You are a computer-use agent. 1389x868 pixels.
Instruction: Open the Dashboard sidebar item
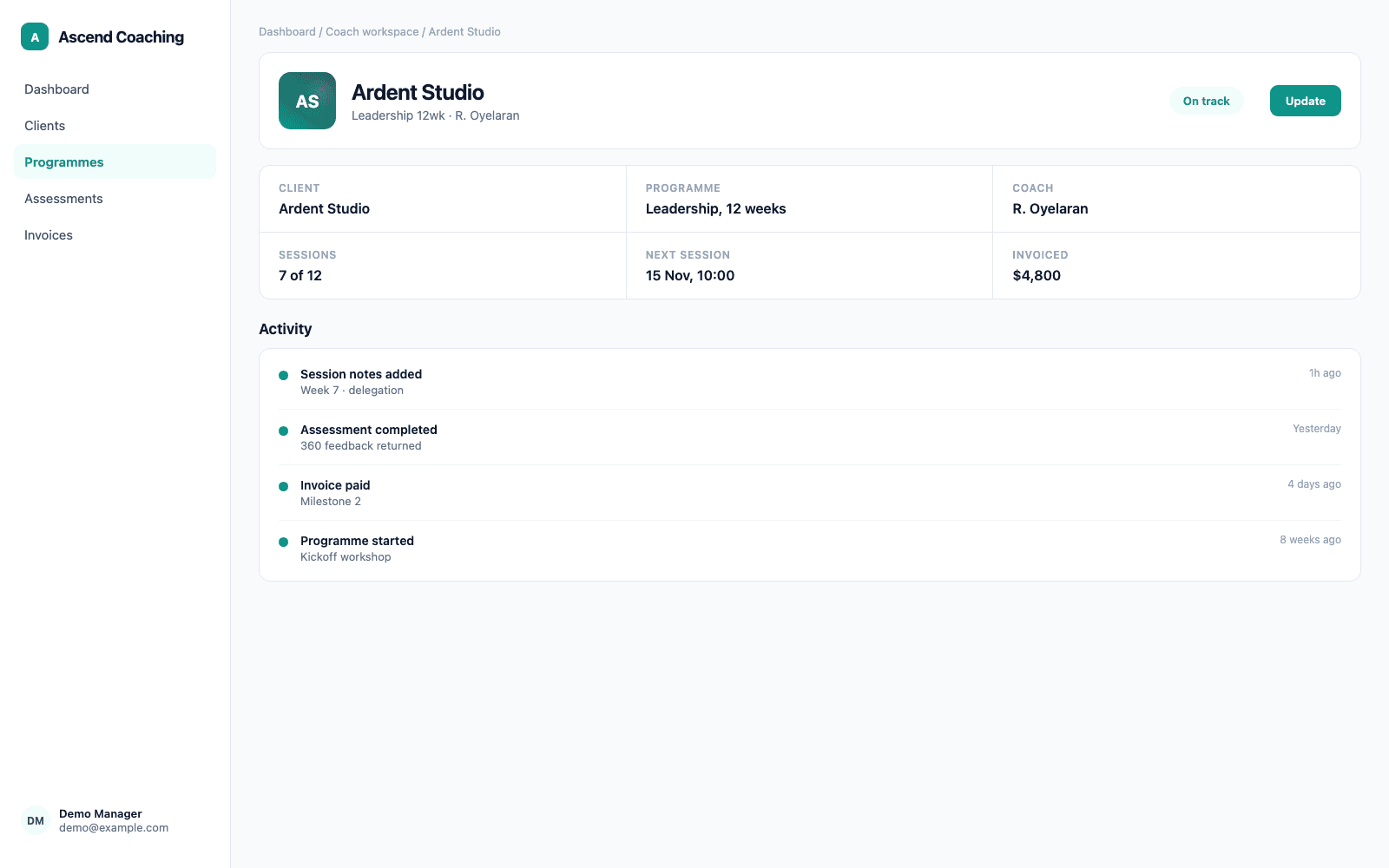click(115, 89)
